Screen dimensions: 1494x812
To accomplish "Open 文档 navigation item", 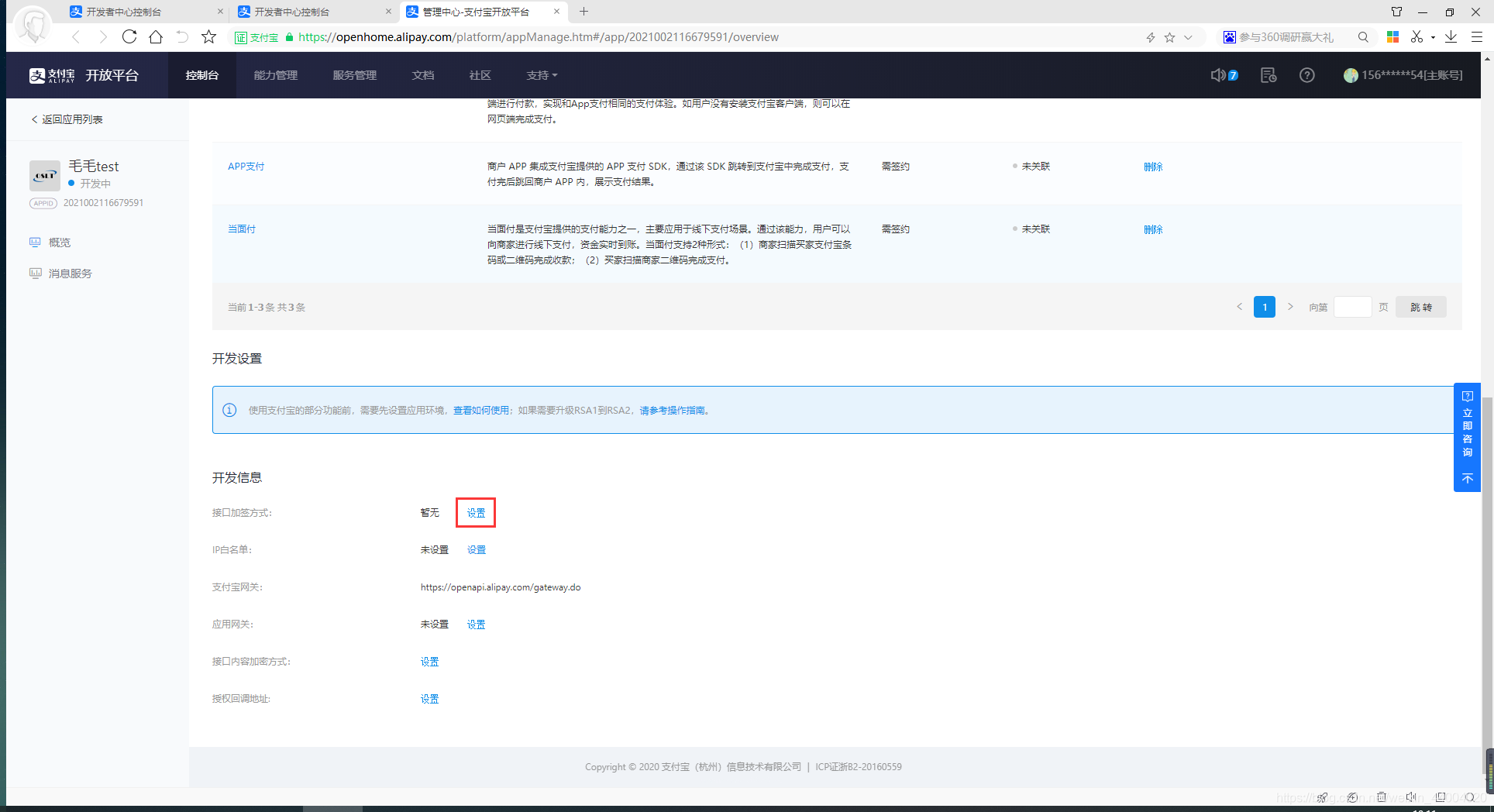I will [x=423, y=75].
